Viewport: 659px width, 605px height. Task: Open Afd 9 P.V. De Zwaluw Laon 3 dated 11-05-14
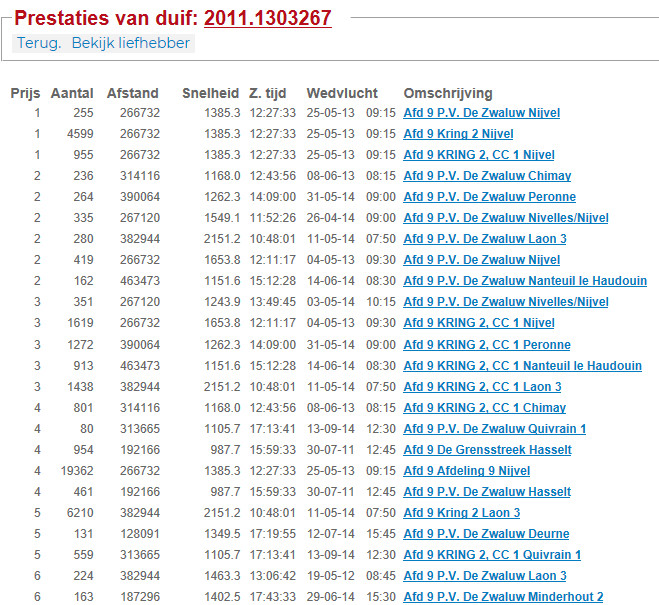(485, 239)
